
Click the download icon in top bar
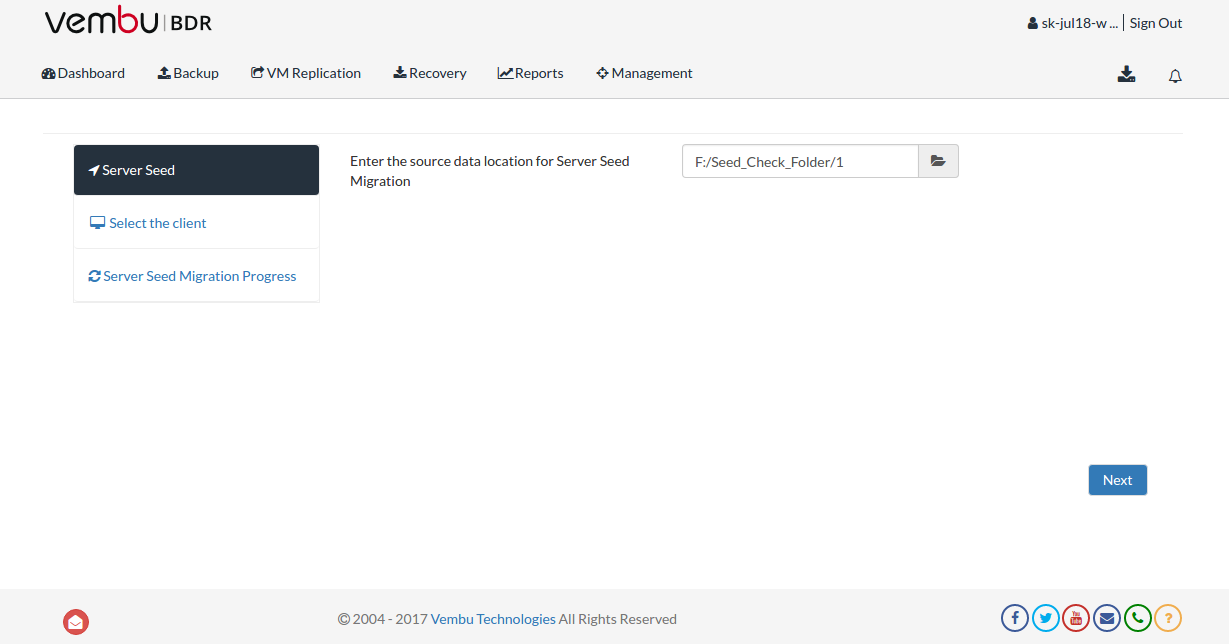1127,74
